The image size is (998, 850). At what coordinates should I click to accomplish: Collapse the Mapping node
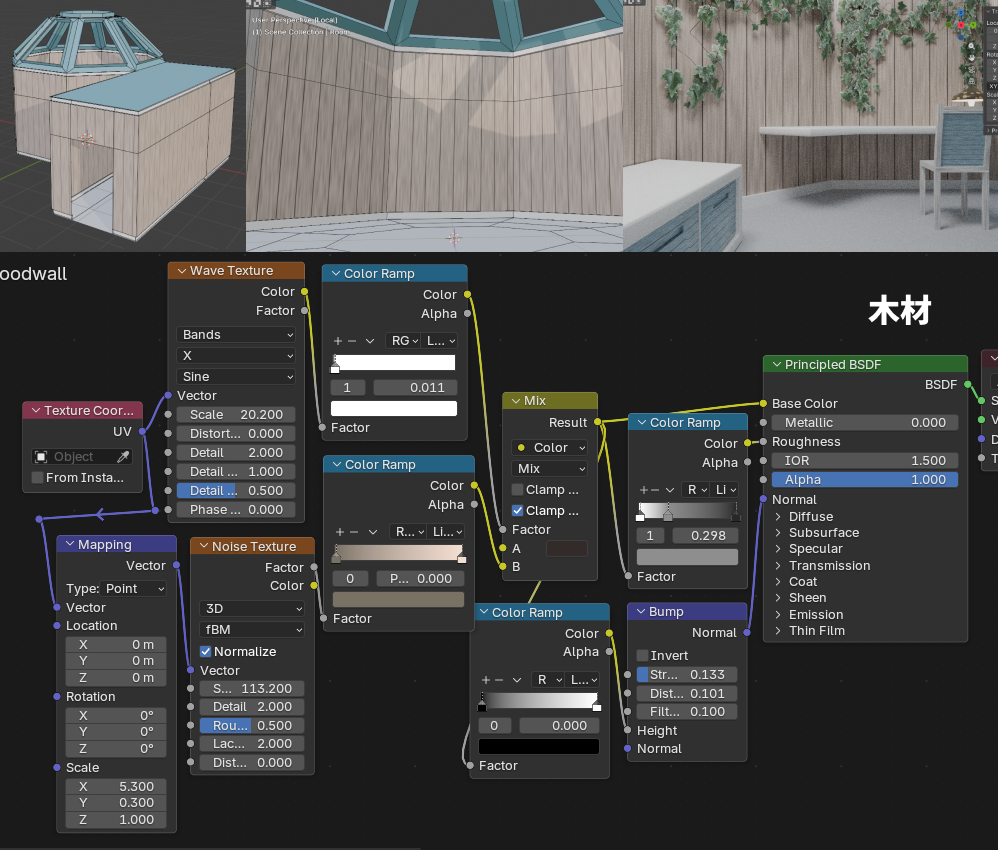pyautogui.click(x=68, y=545)
